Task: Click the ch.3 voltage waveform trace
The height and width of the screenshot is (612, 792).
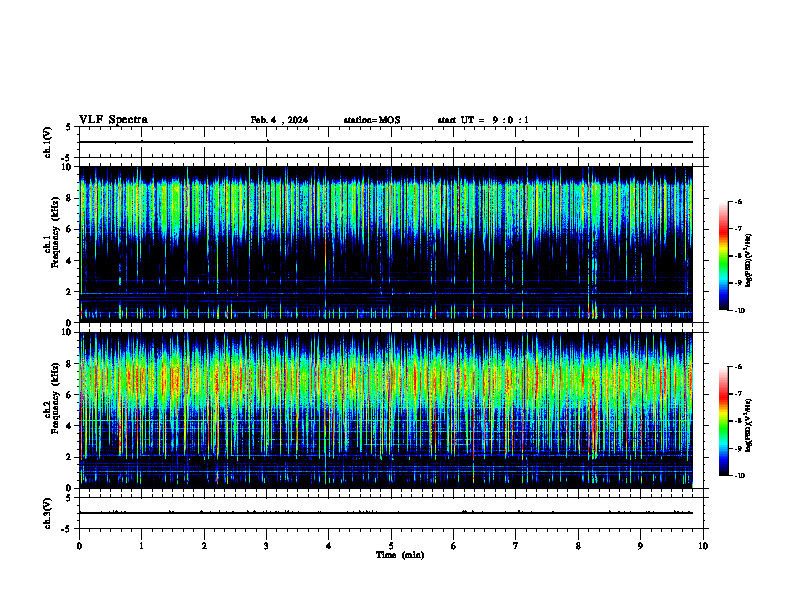Action: click(x=386, y=513)
